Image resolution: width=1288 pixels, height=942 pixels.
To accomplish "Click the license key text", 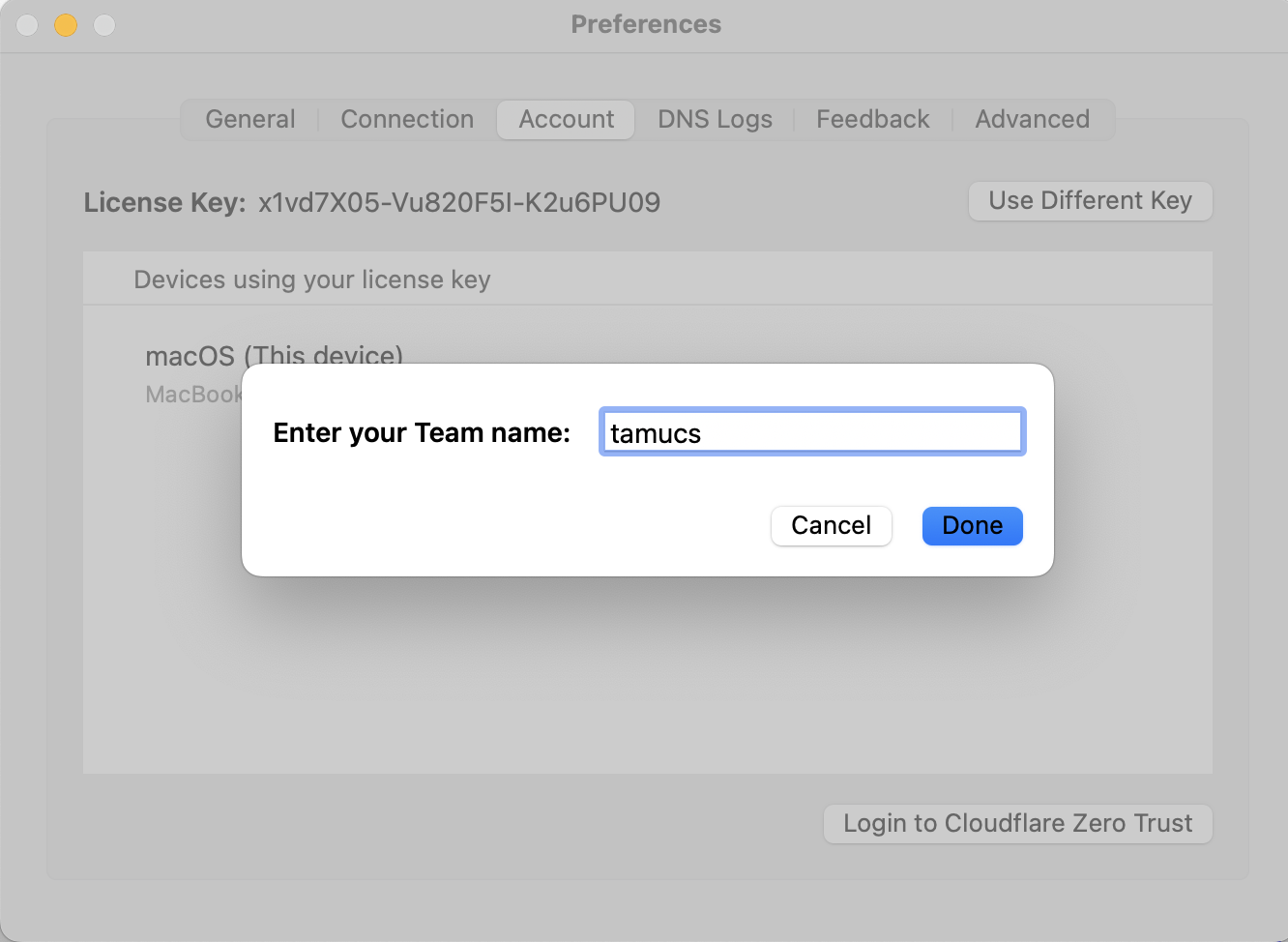I will point(459,202).
